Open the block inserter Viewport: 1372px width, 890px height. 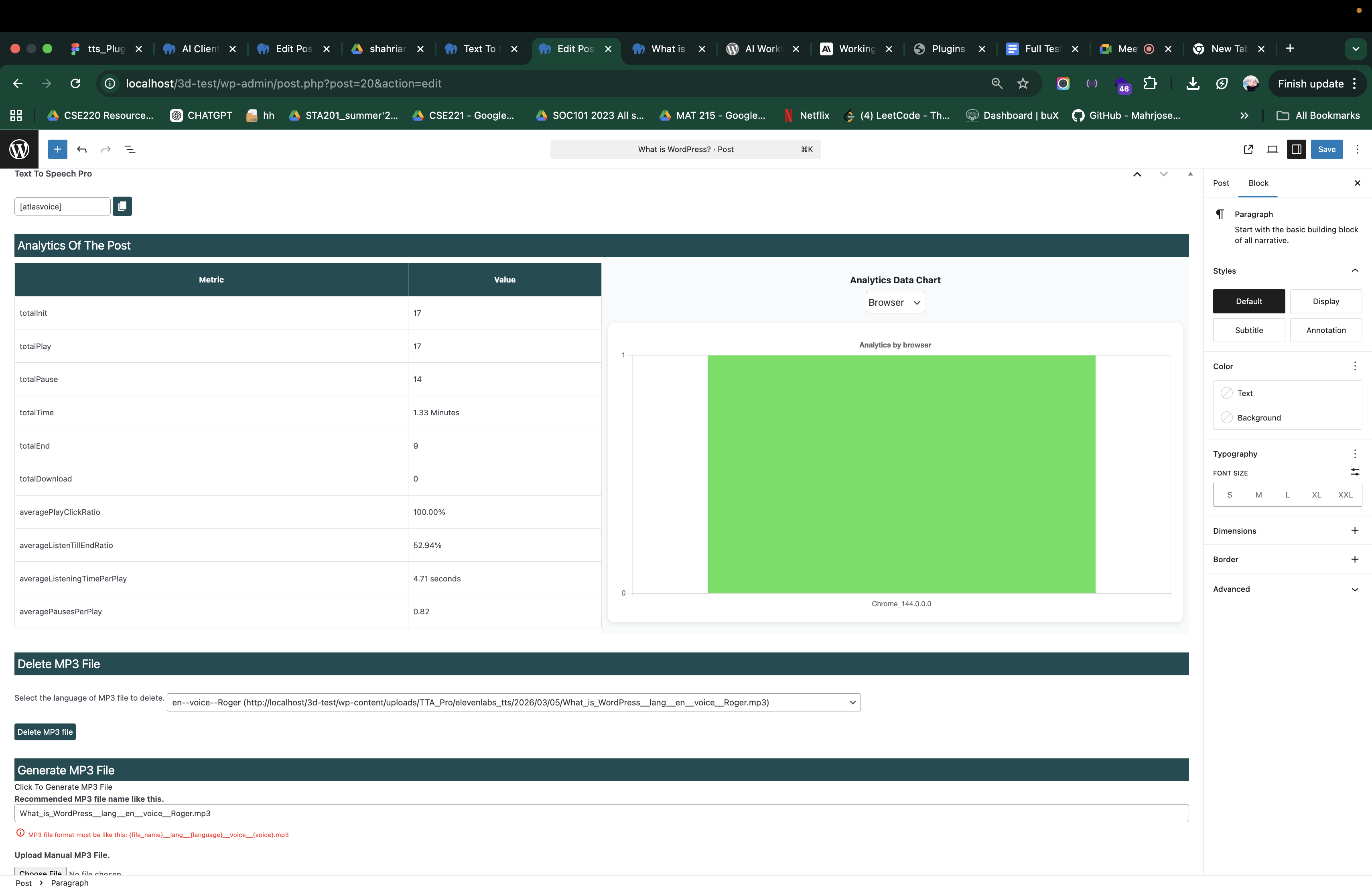point(57,149)
